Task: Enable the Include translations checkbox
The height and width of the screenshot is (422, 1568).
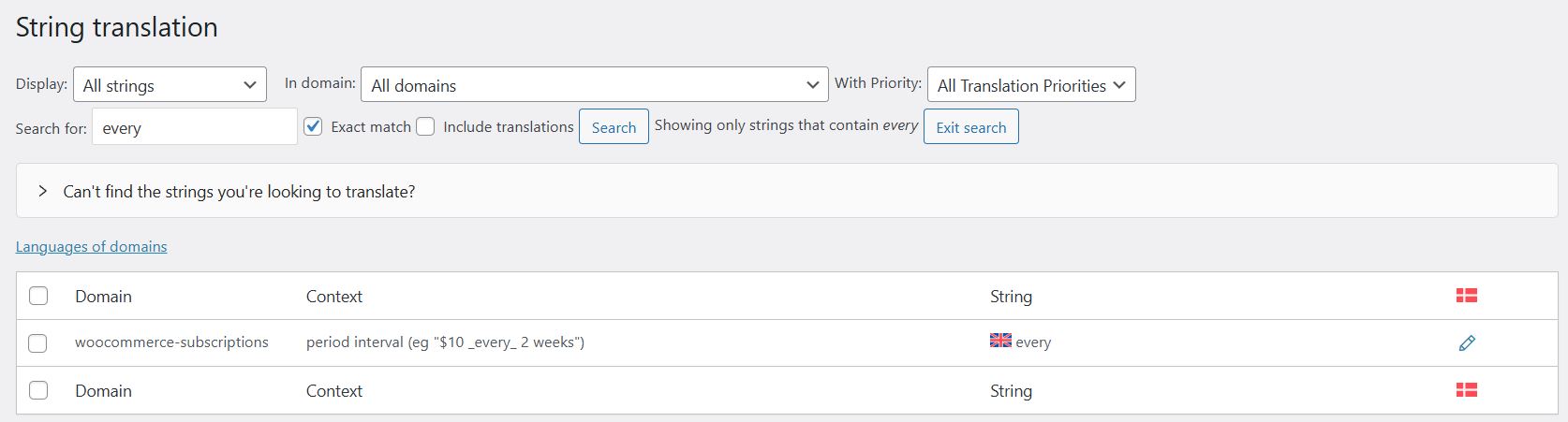Action: point(425,126)
